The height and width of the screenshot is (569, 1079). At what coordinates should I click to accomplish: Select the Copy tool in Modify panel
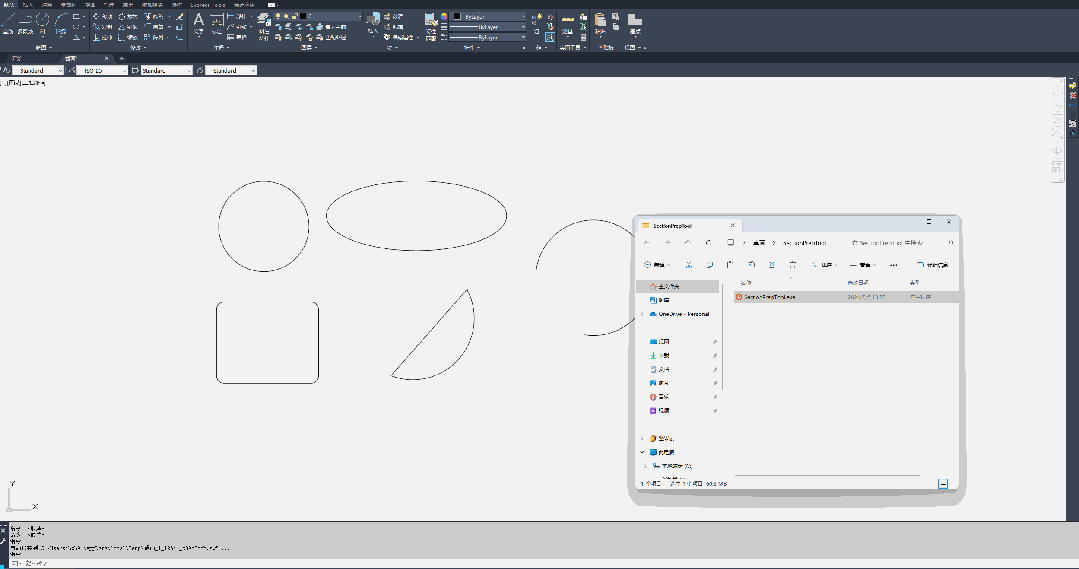click(x=103, y=27)
